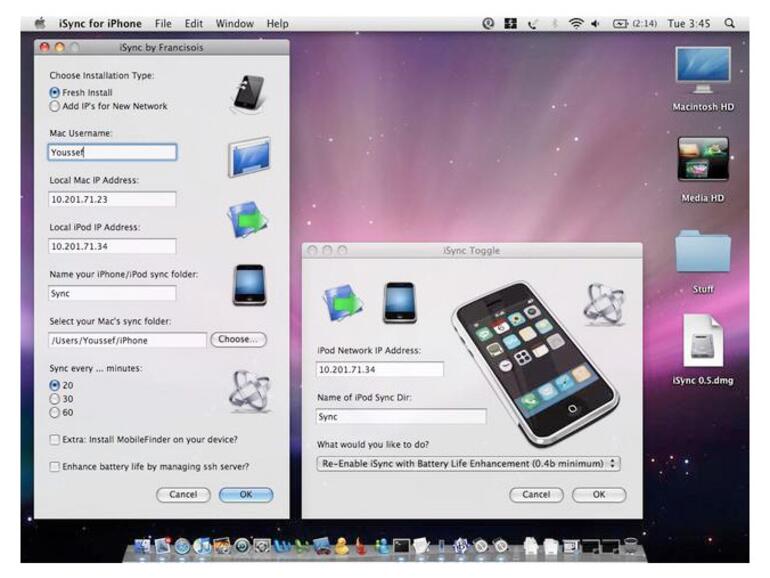
Task: Click the Mac display icon beside username
Action: pos(249,157)
